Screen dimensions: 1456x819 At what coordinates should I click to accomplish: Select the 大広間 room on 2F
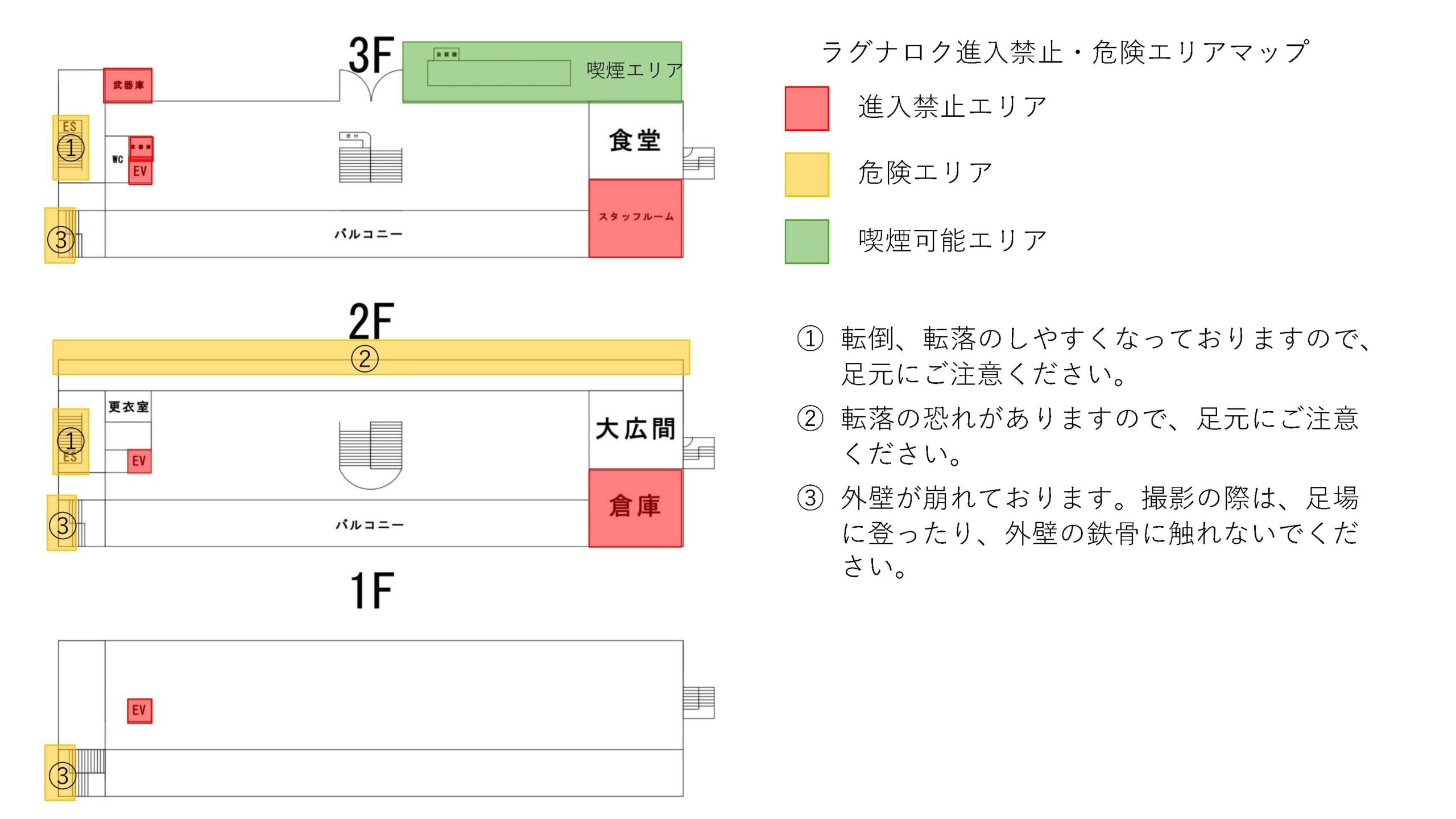tap(635, 430)
